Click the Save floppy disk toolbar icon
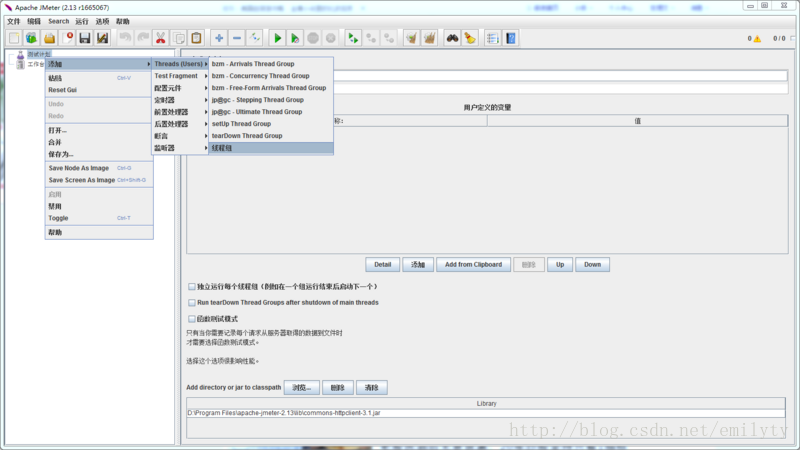The image size is (800, 450). tap(85, 38)
